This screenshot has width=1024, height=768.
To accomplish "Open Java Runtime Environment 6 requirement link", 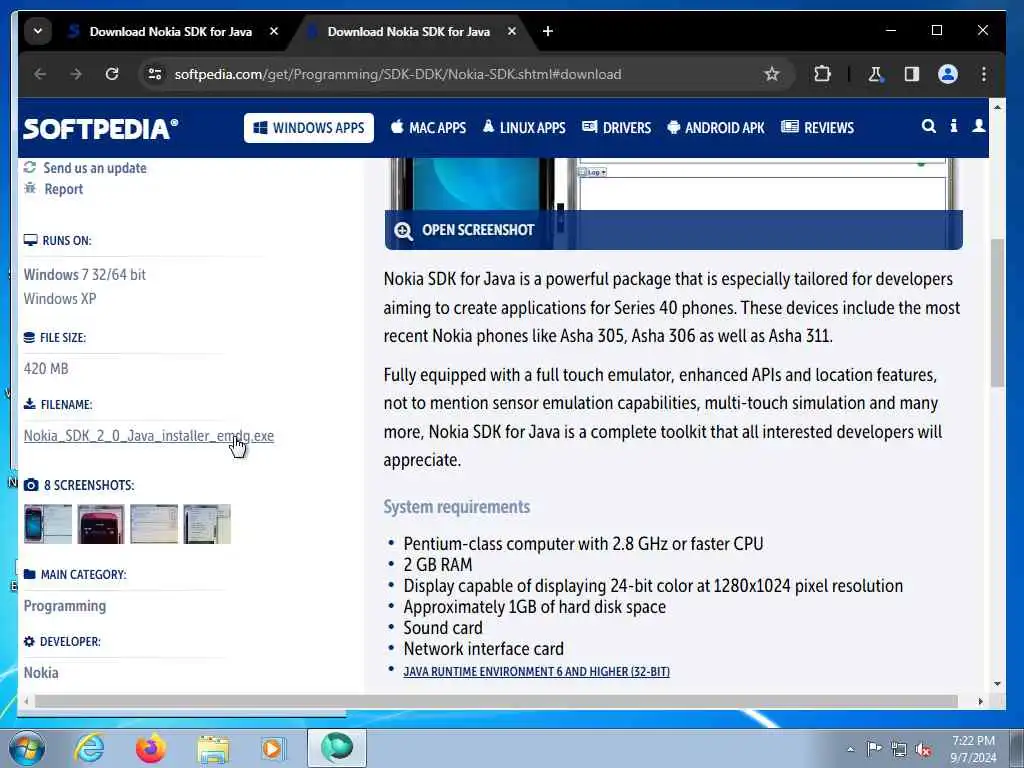I will pyautogui.click(x=536, y=671).
